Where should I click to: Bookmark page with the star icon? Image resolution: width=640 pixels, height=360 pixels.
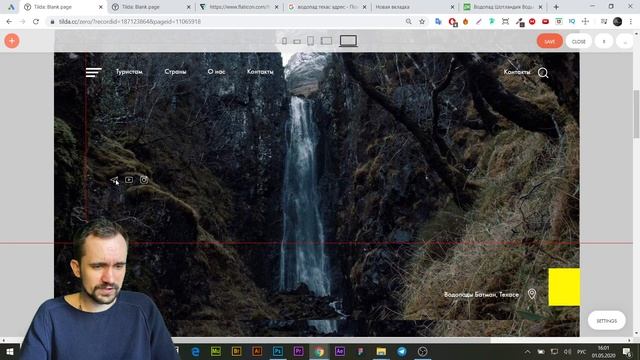422,22
